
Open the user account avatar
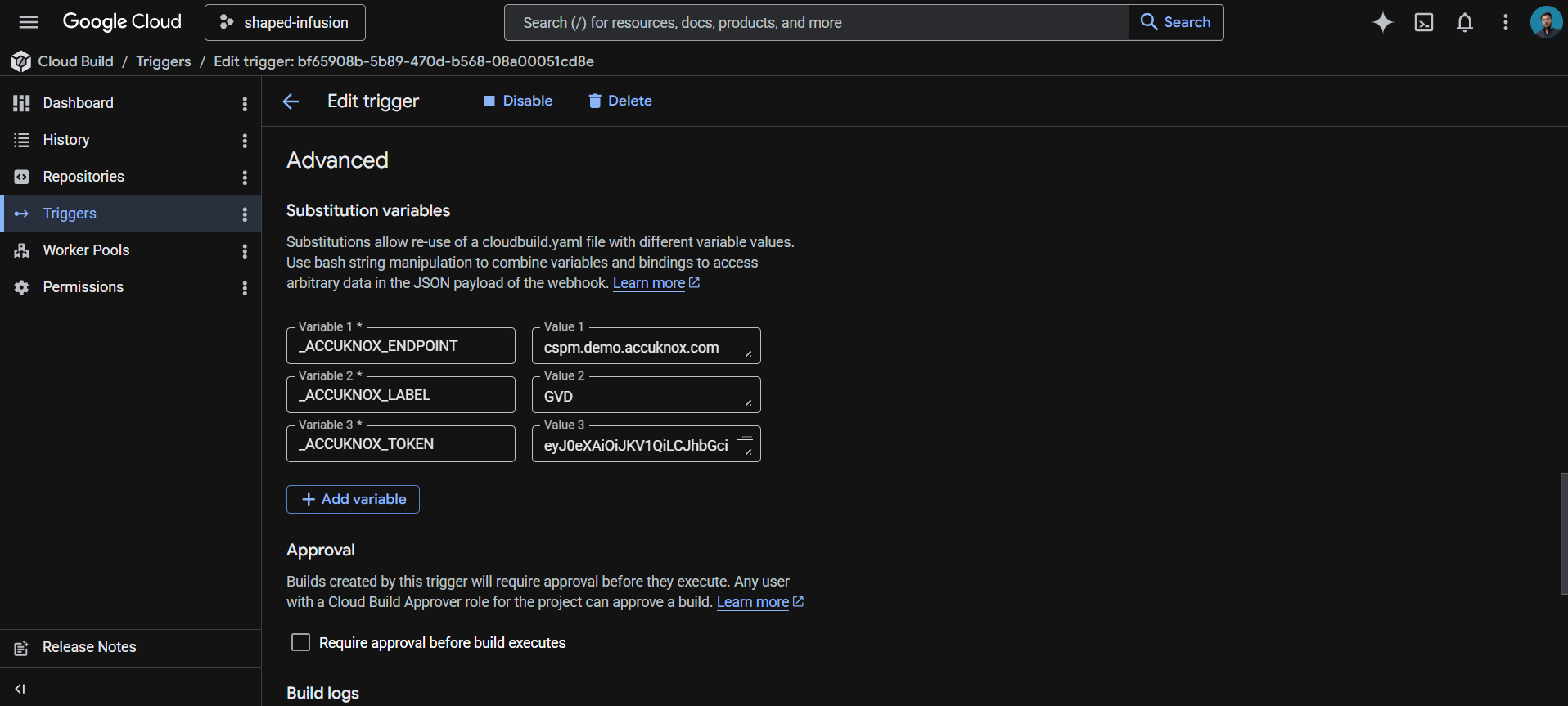tap(1546, 22)
